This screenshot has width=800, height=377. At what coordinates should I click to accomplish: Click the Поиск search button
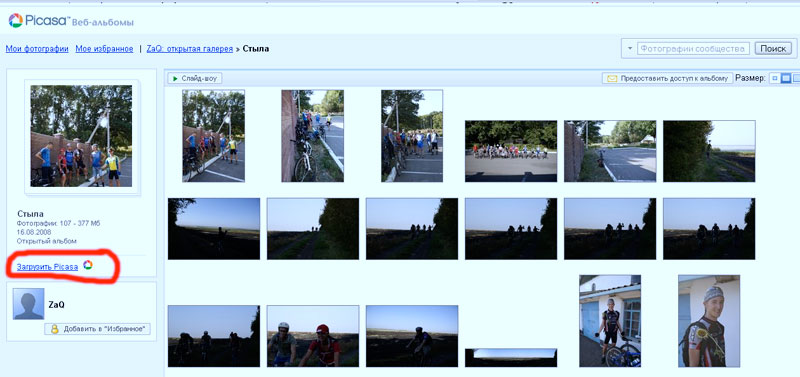pos(773,49)
